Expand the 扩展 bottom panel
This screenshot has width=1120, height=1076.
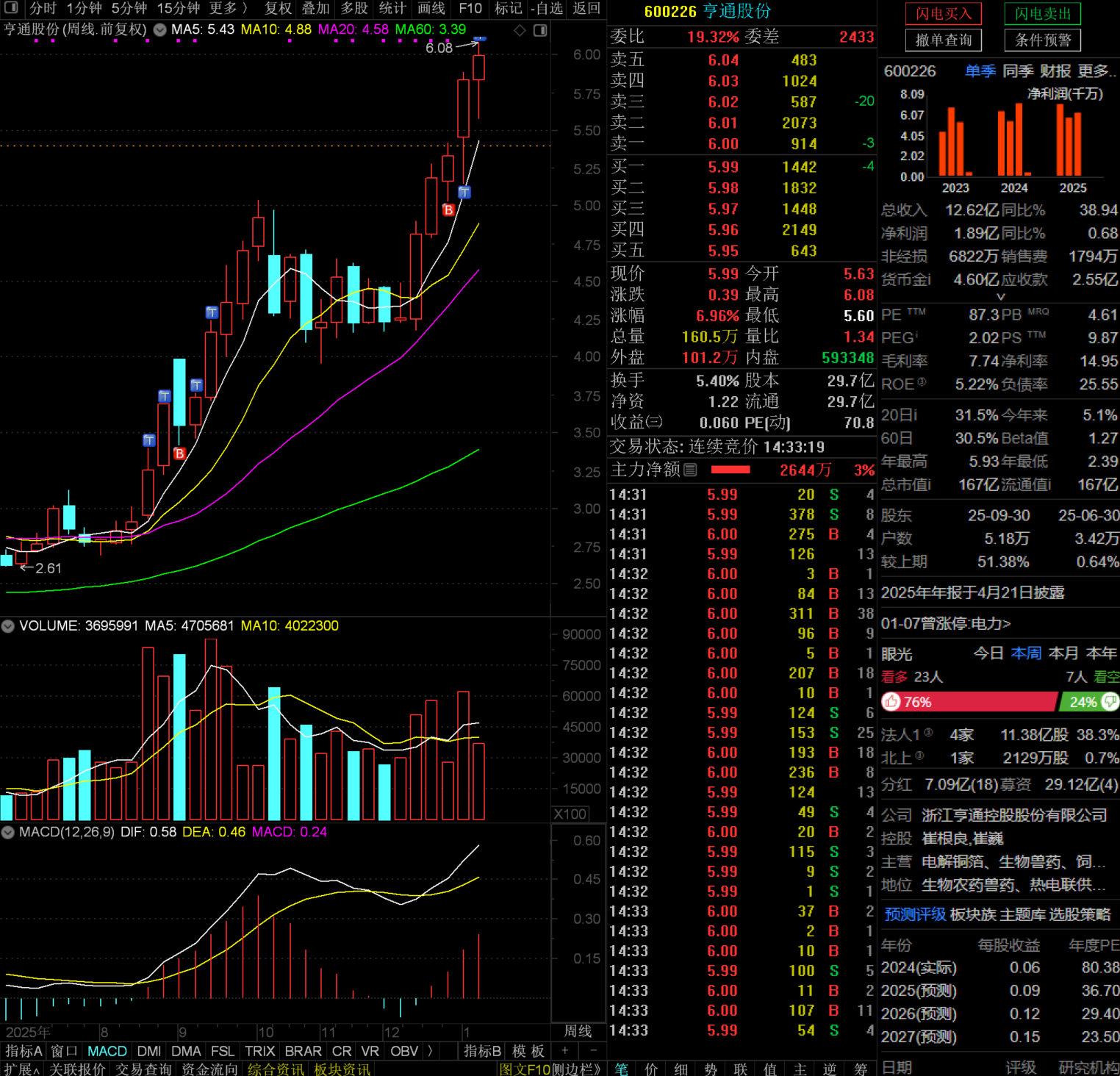click(x=21, y=1069)
